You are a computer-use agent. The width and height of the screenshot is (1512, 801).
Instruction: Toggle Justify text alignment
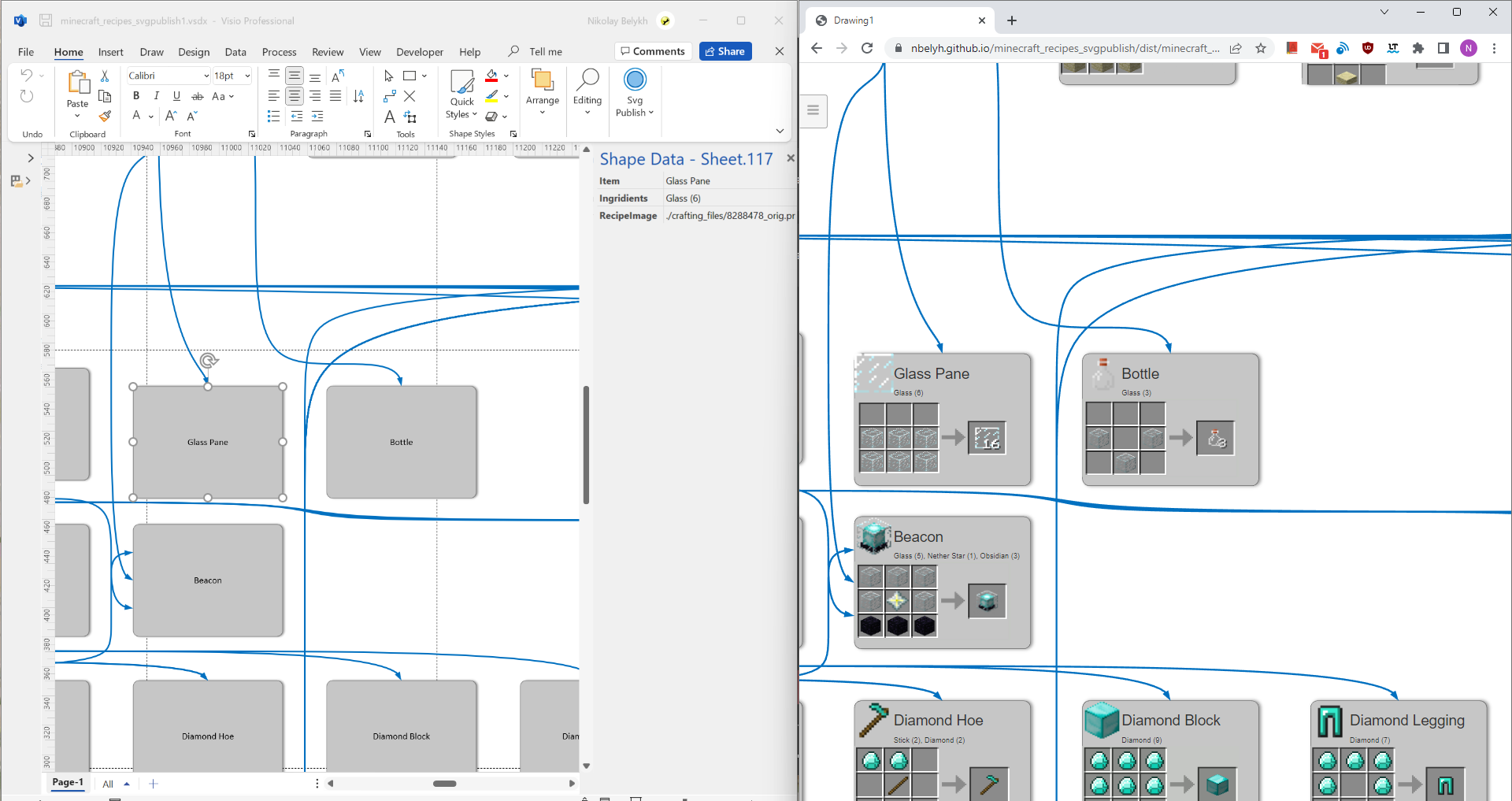pos(335,96)
